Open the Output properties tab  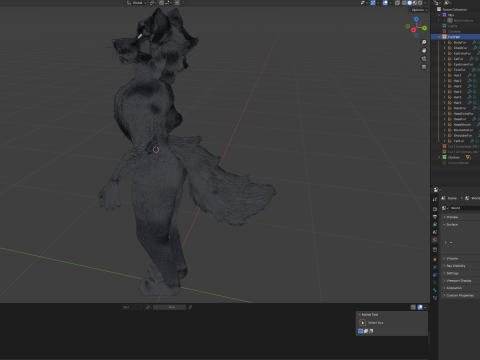(x=435, y=217)
